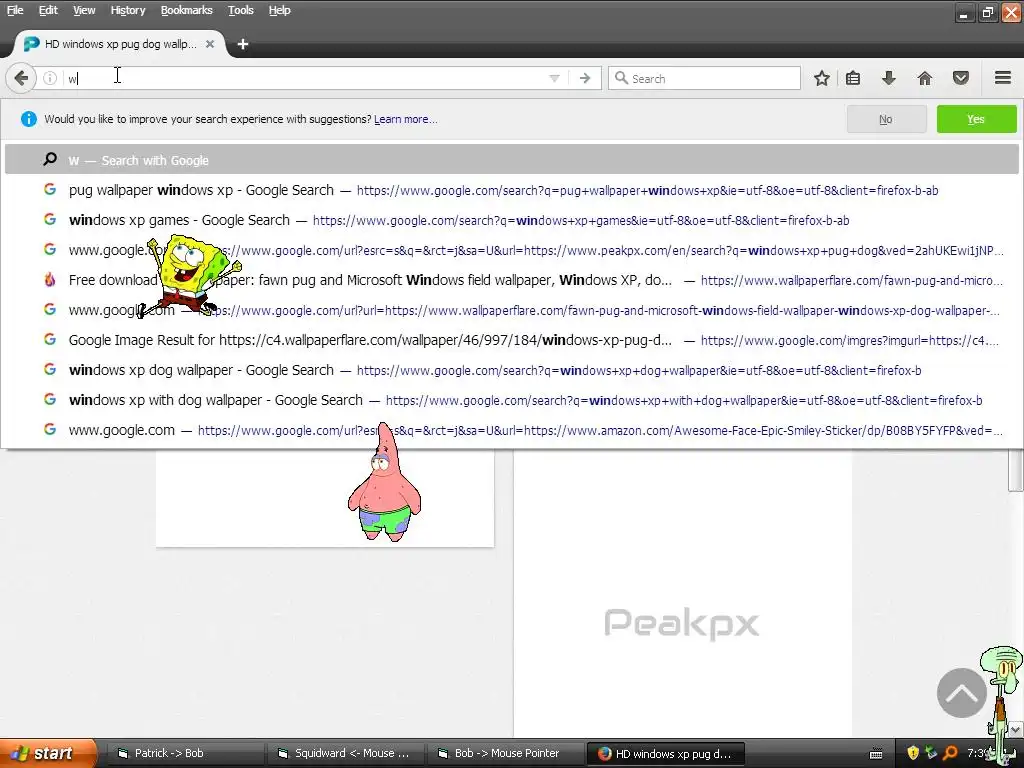Go back with the back arrow button
Viewport: 1024px width, 768px height.
point(21,78)
